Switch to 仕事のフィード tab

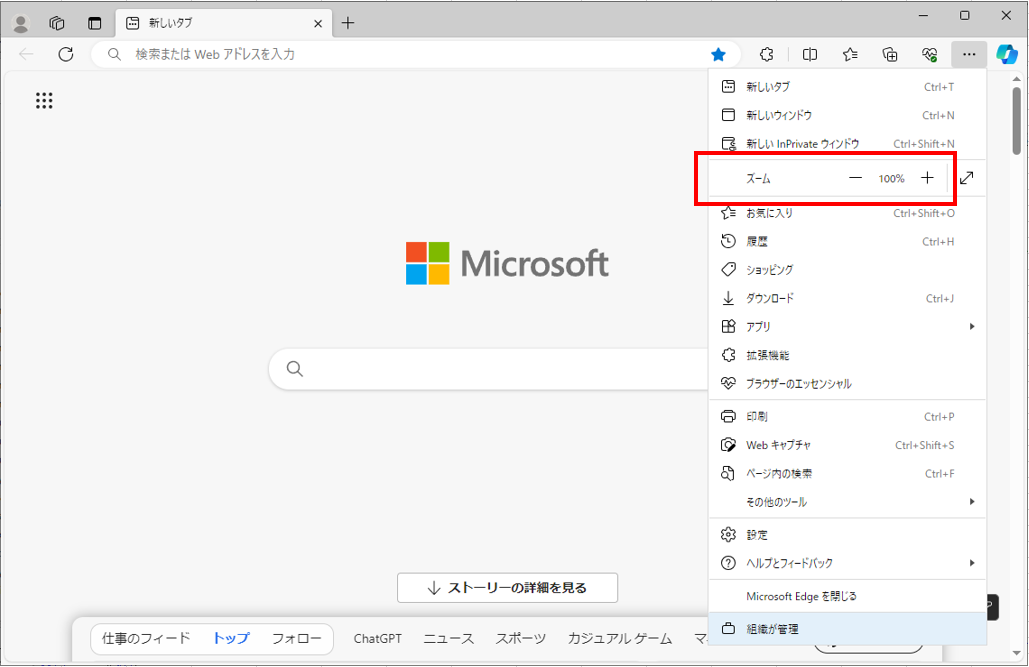[146, 638]
